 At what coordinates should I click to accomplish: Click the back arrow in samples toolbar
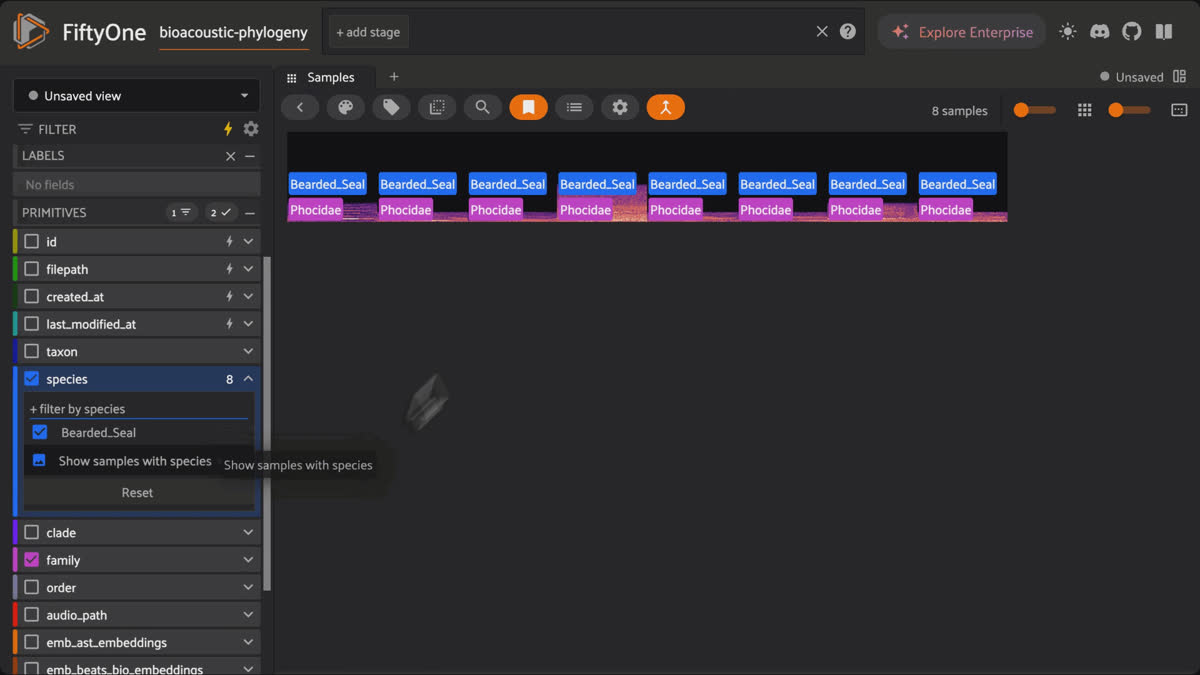(300, 108)
